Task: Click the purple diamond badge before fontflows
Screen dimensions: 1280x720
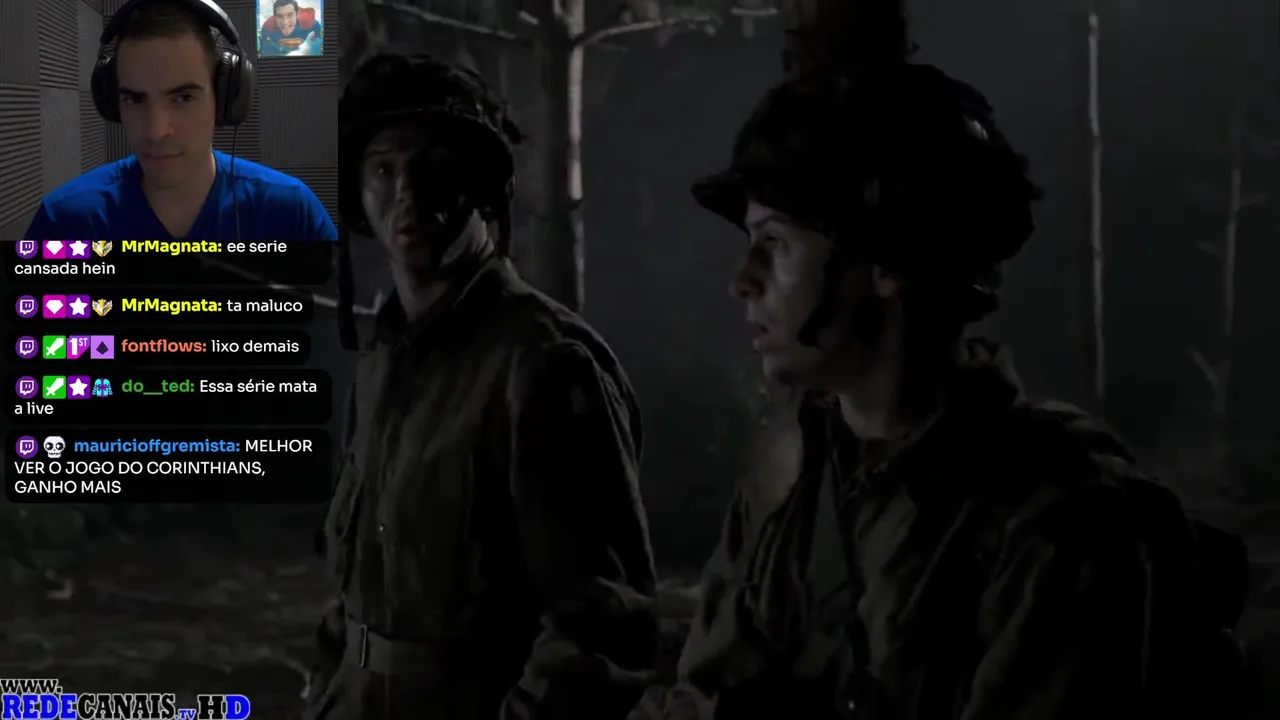Action: click(102, 347)
